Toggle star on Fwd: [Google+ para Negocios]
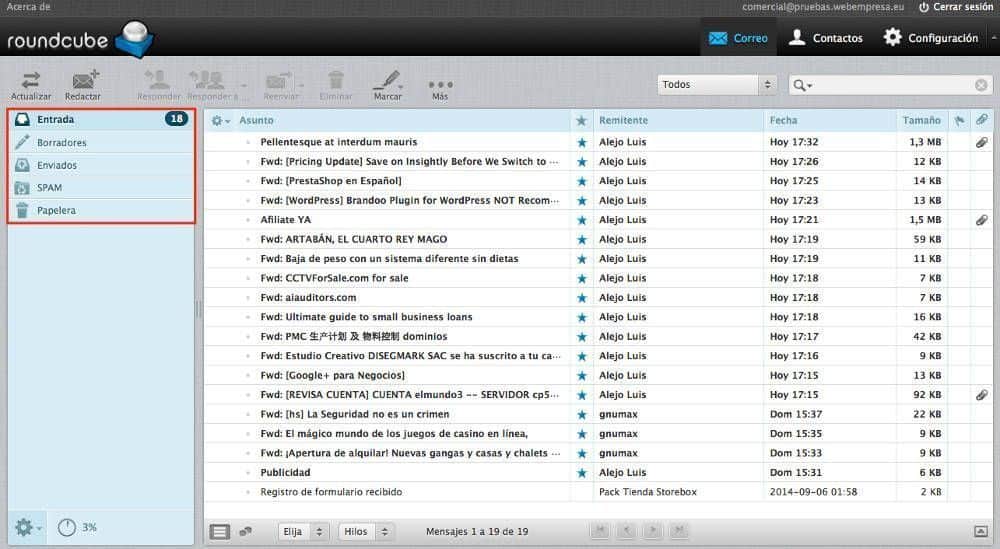 (x=582, y=376)
